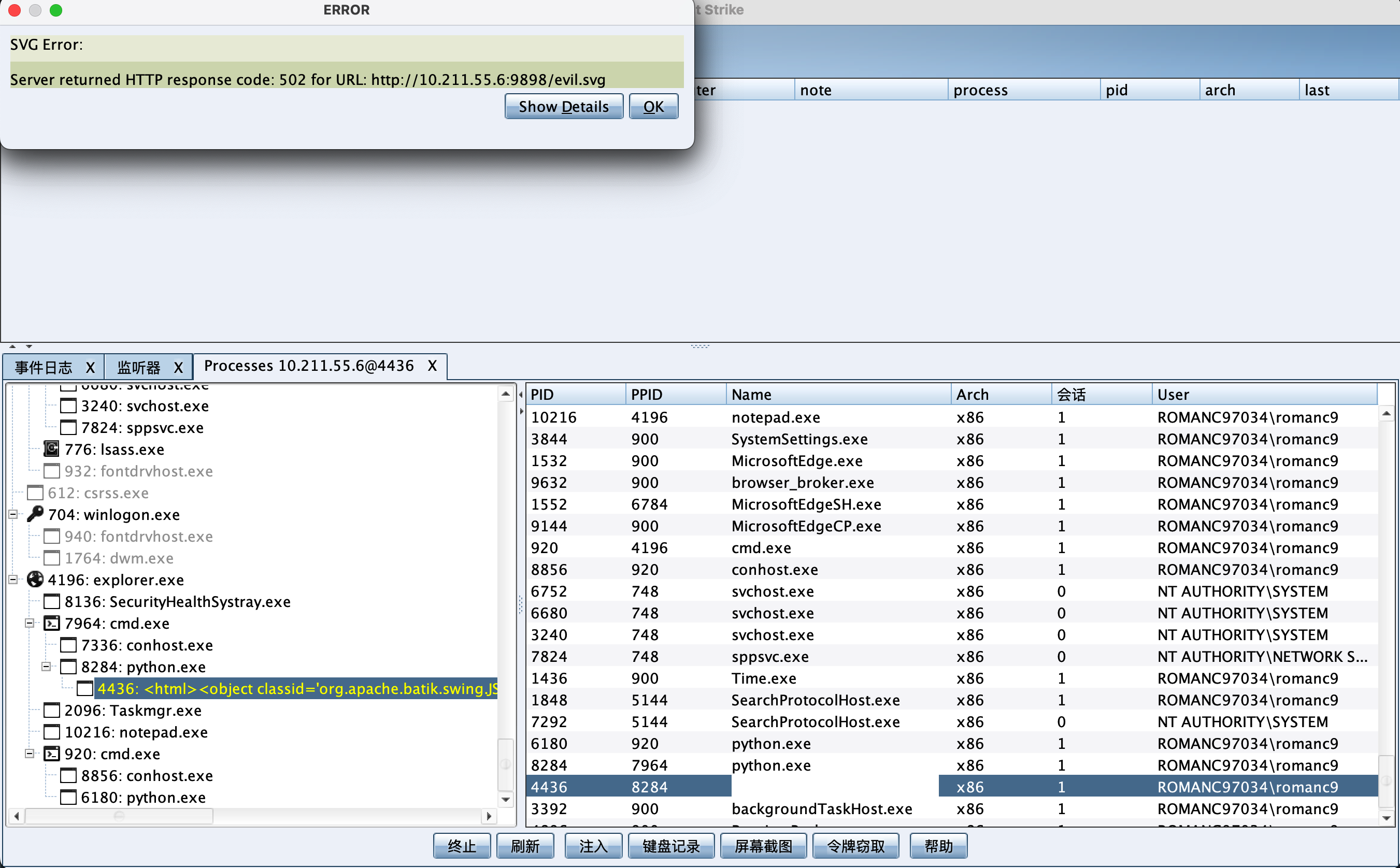Click the window icon beside 8856: conhost.exe
This screenshot has height=868, width=1400.
(x=68, y=775)
